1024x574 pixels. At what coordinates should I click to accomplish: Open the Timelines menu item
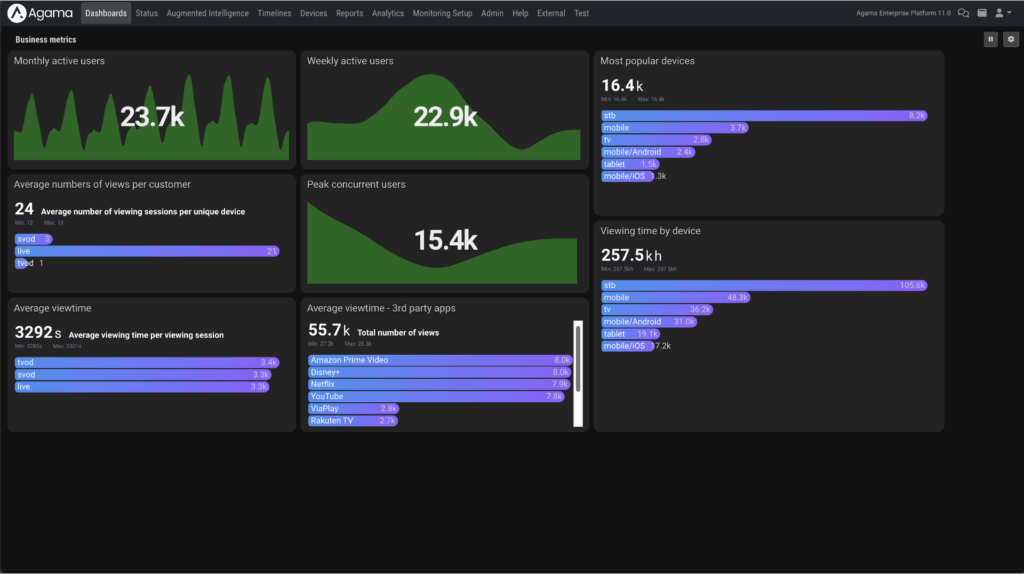(274, 13)
